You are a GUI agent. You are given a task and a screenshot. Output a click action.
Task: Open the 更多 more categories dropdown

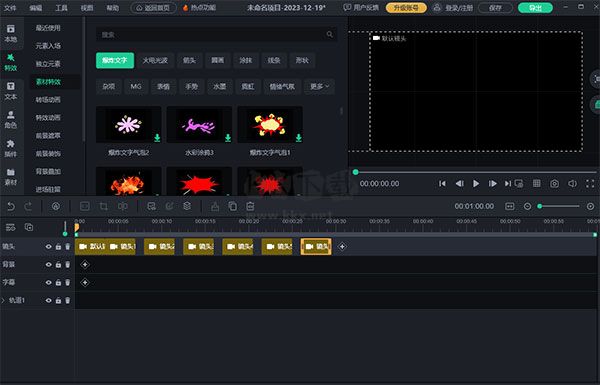[x=319, y=87]
